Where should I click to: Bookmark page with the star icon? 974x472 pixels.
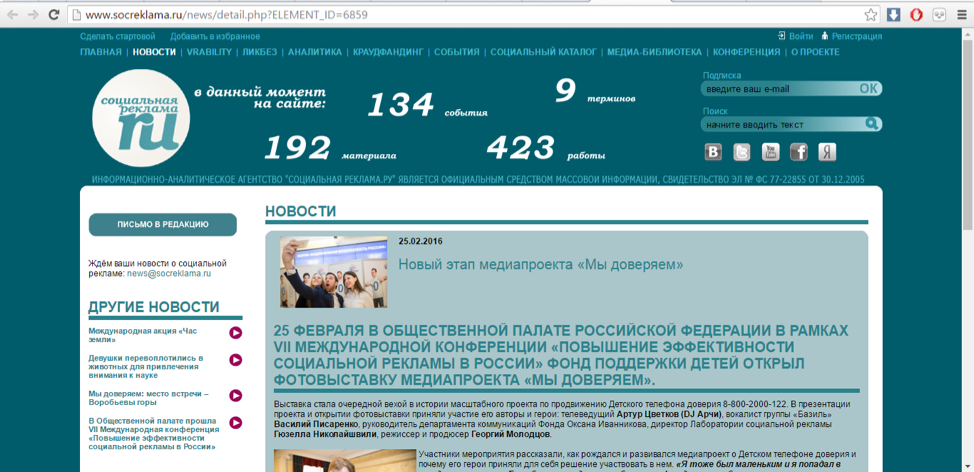pos(872,14)
